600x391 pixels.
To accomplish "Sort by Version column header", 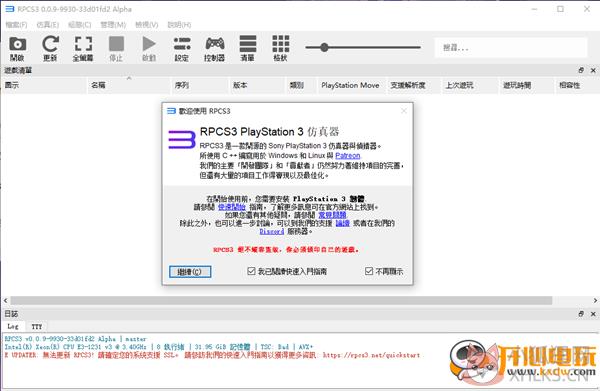I will 257,85.
